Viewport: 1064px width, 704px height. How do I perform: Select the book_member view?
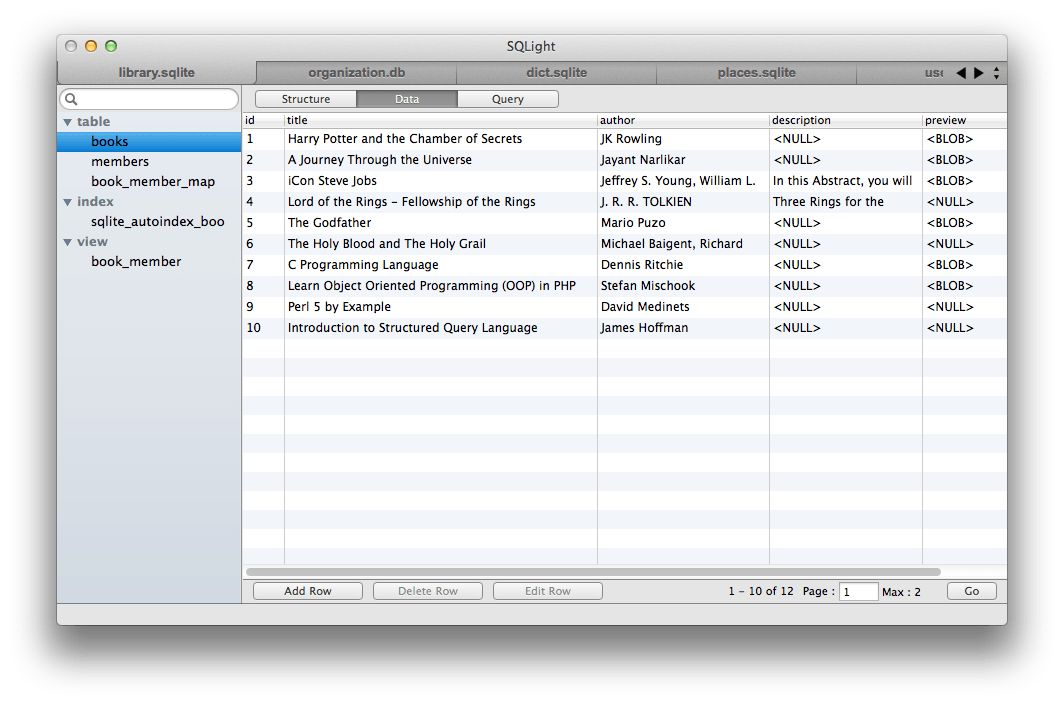pyautogui.click(x=135, y=261)
